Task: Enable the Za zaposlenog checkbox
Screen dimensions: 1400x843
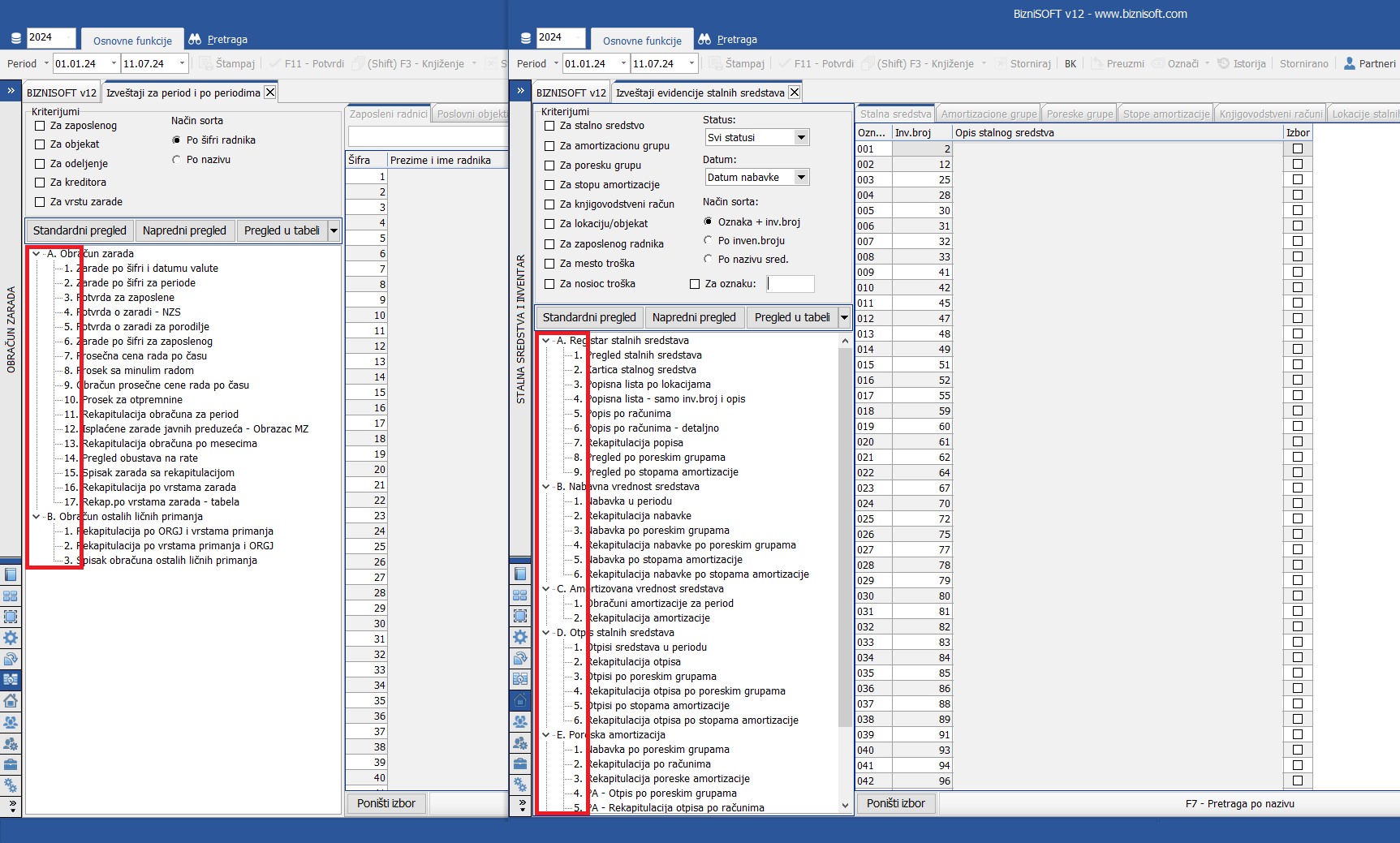Action: [x=40, y=126]
